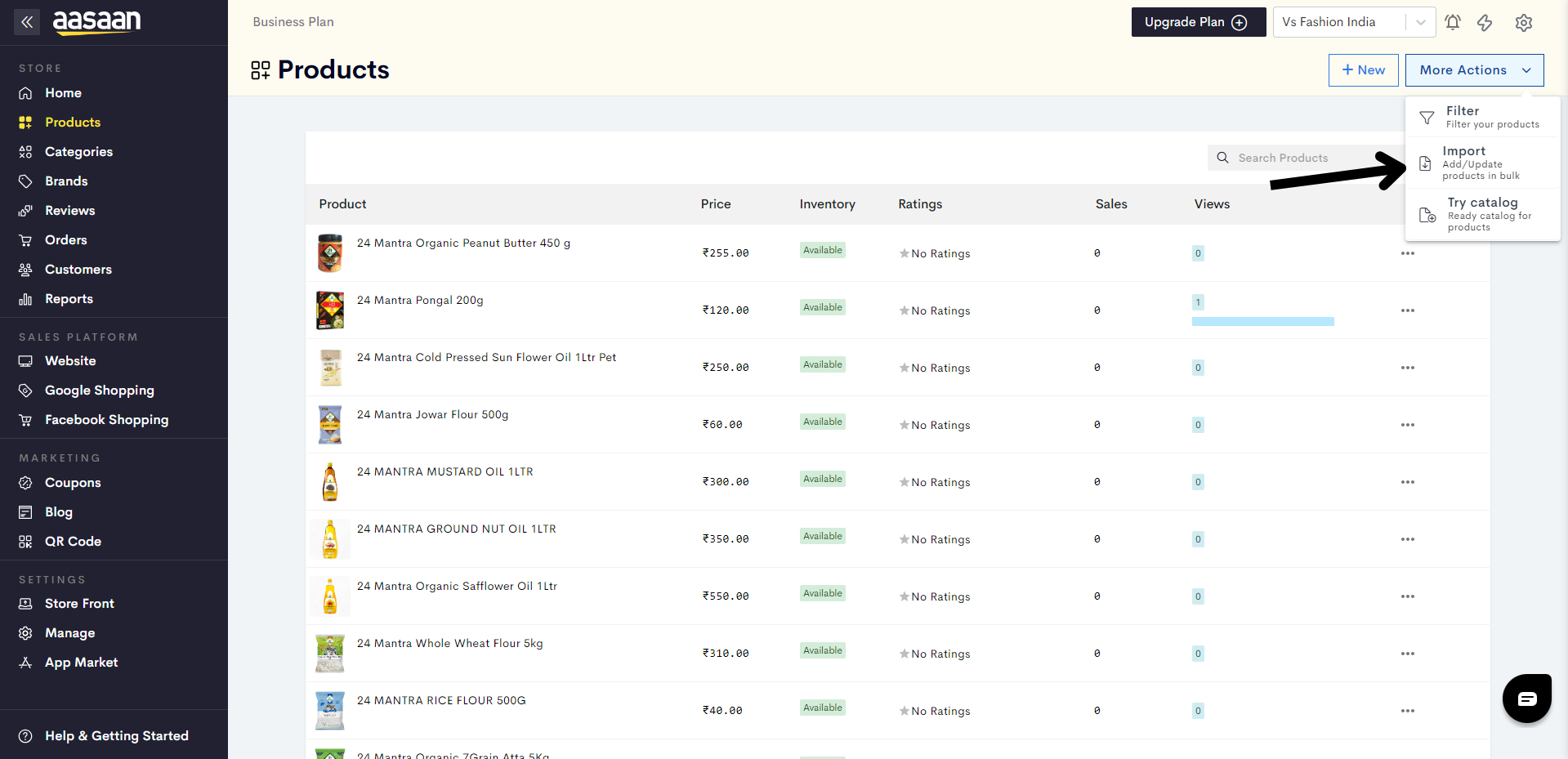Viewport: 1568px width, 759px height.
Task: Click Upgrade Plan button
Action: point(1198,22)
